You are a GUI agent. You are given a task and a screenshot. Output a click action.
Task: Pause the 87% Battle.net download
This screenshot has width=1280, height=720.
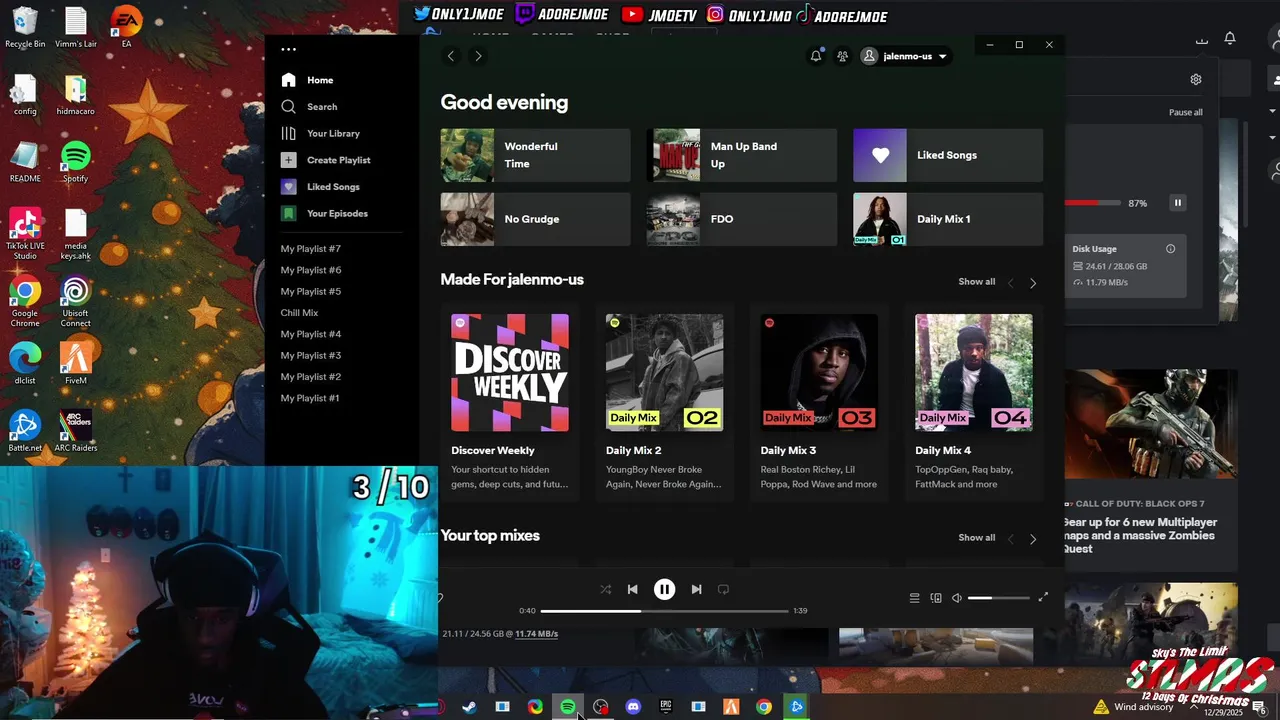point(1178,203)
